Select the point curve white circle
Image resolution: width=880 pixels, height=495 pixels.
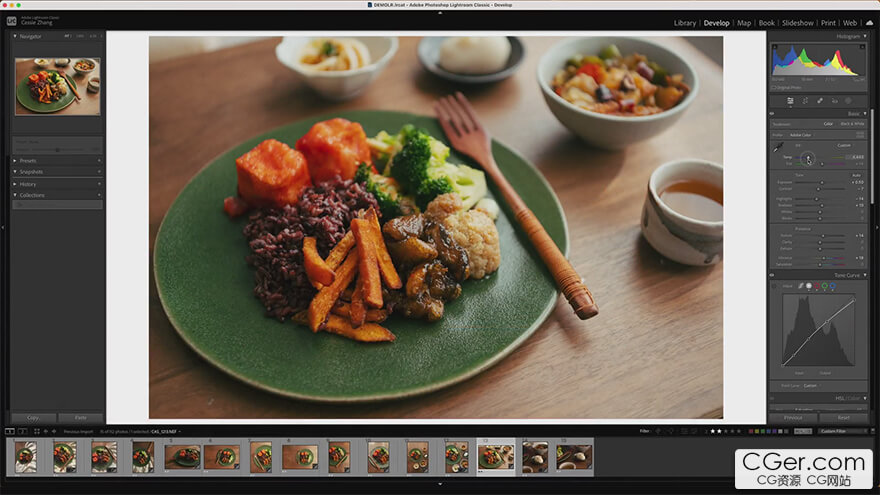tap(809, 286)
